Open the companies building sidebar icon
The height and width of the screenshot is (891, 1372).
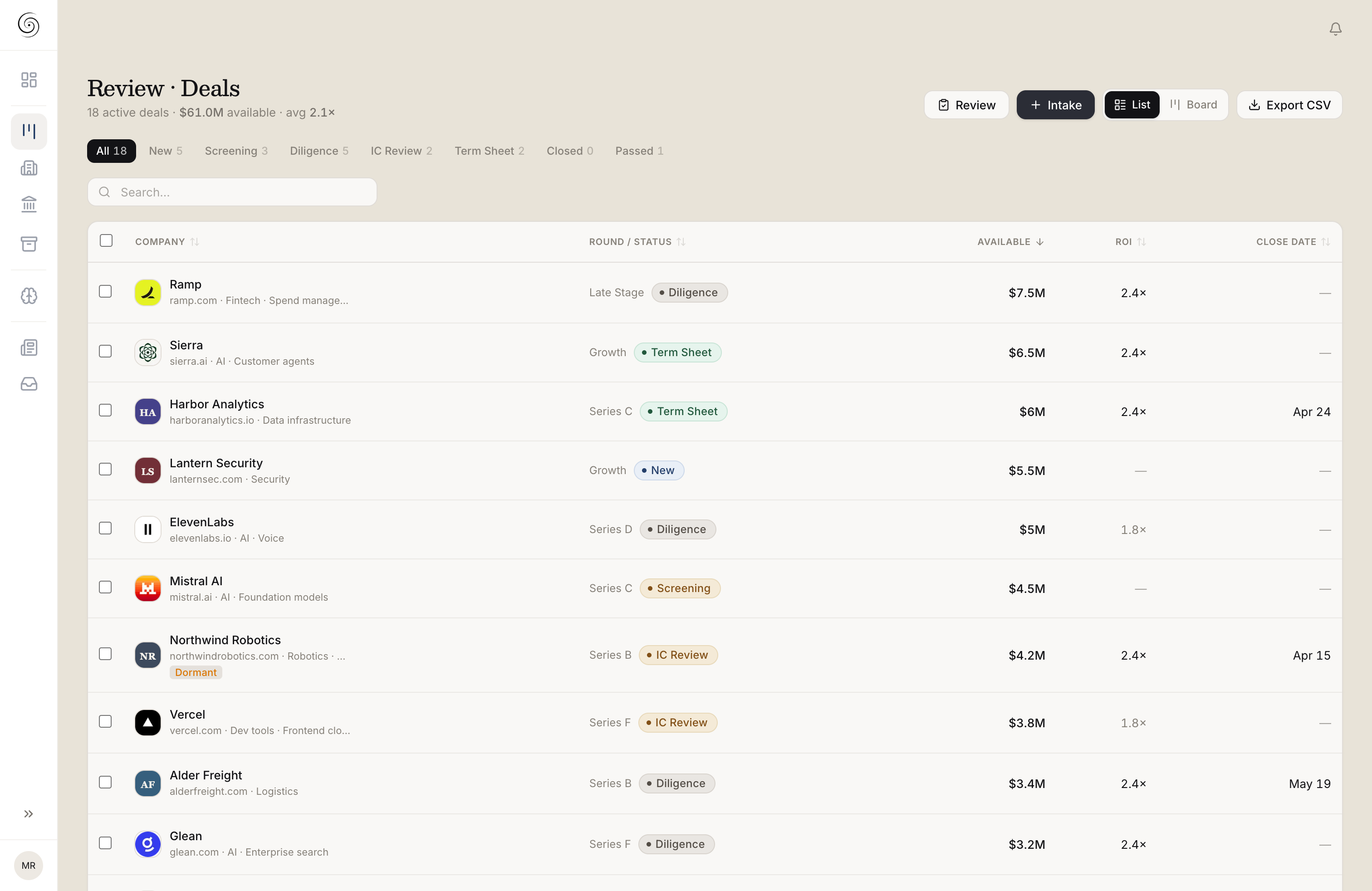pos(29,168)
